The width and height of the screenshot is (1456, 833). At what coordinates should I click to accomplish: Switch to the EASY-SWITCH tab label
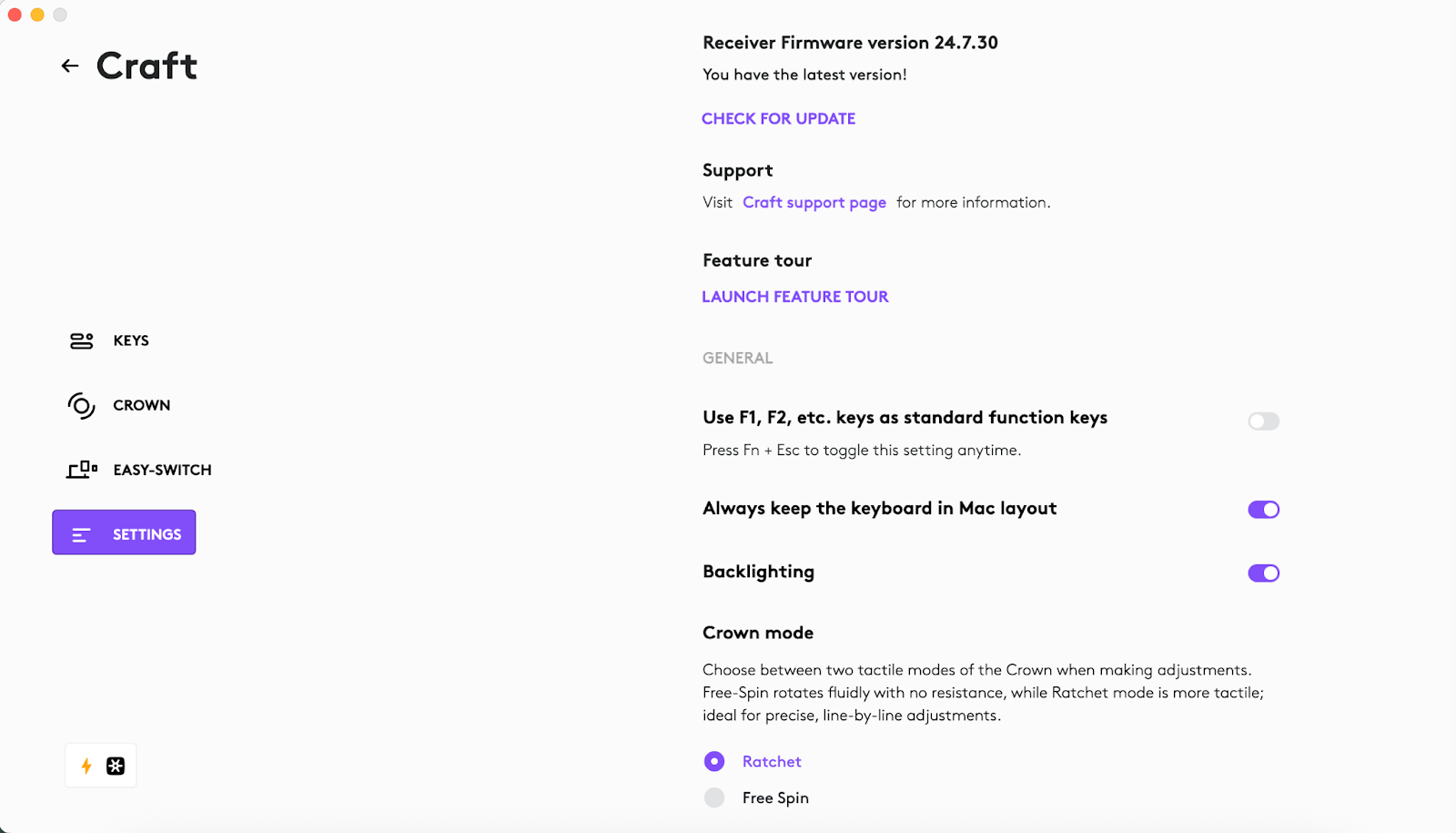[x=162, y=470]
